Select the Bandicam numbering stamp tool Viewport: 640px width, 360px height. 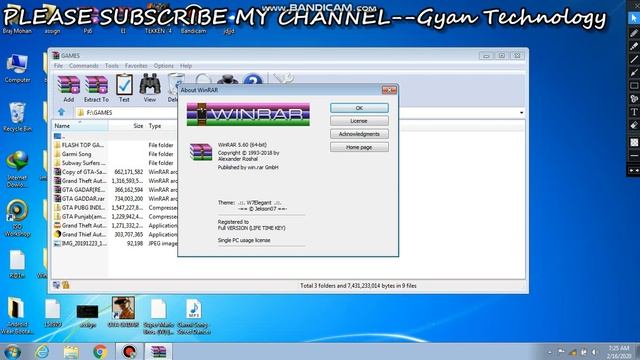pyautogui.click(x=633, y=99)
